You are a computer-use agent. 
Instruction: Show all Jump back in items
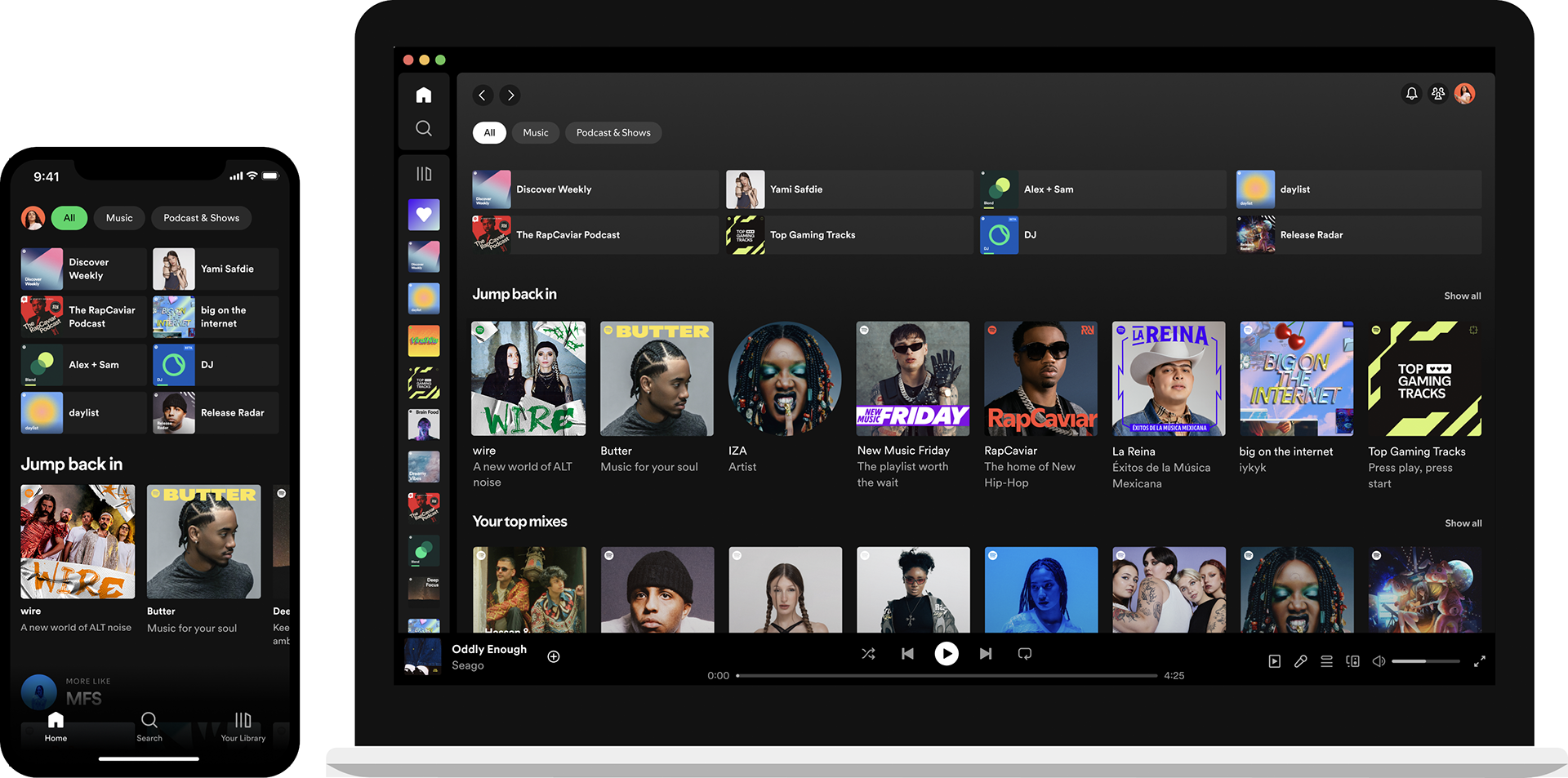[1462, 296]
